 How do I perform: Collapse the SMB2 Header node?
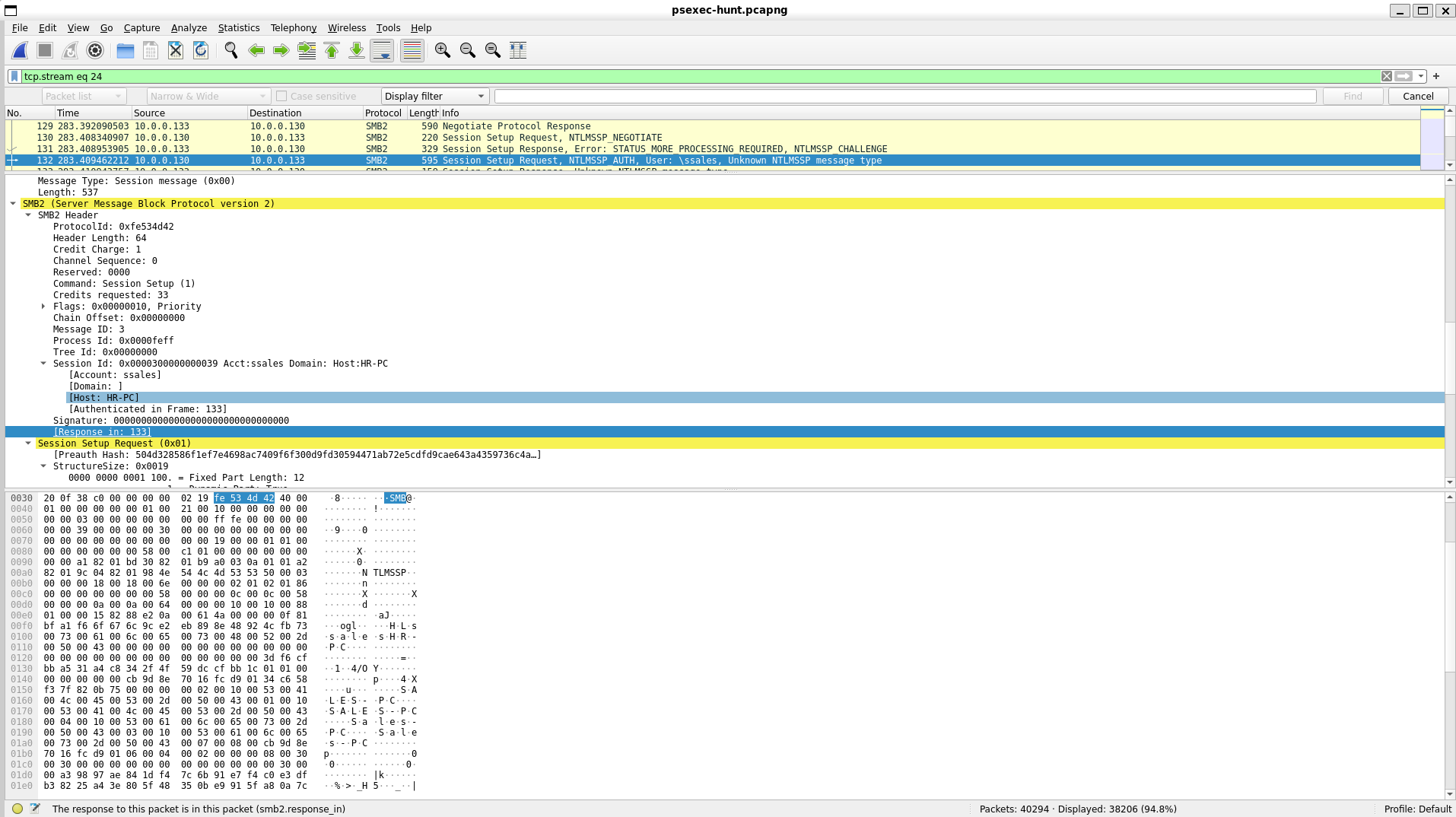point(28,215)
